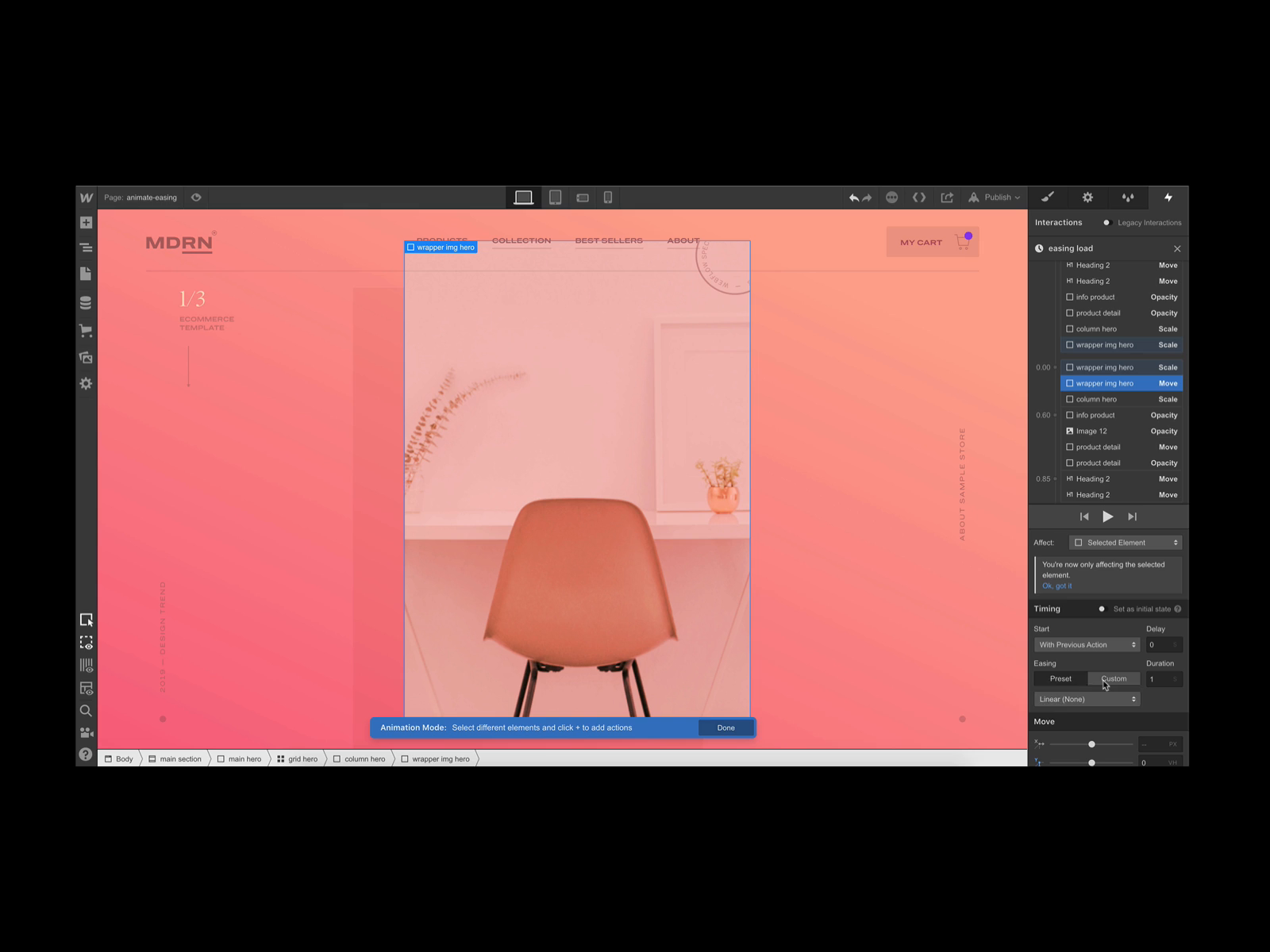Open the Start With Previous Action dropdown
The image size is (1270, 952).
tap(1087, 645)
